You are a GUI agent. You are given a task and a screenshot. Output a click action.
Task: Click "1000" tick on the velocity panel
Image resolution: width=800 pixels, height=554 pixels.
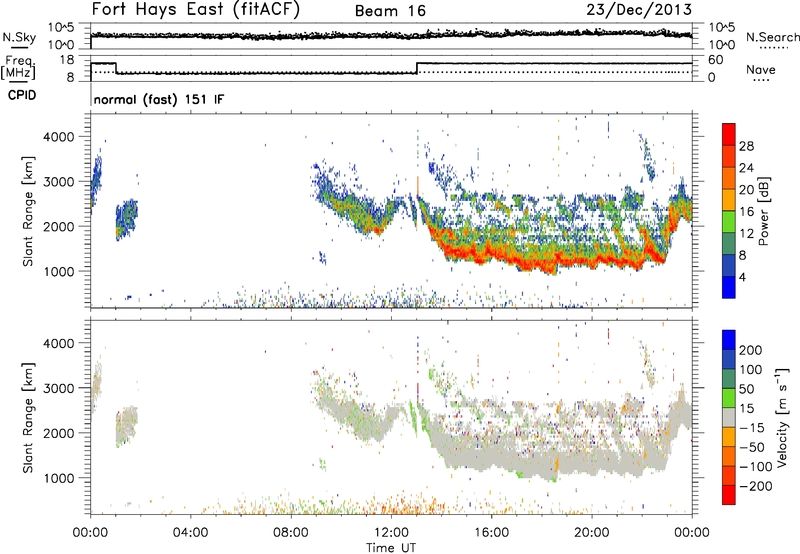coord(59,478)
